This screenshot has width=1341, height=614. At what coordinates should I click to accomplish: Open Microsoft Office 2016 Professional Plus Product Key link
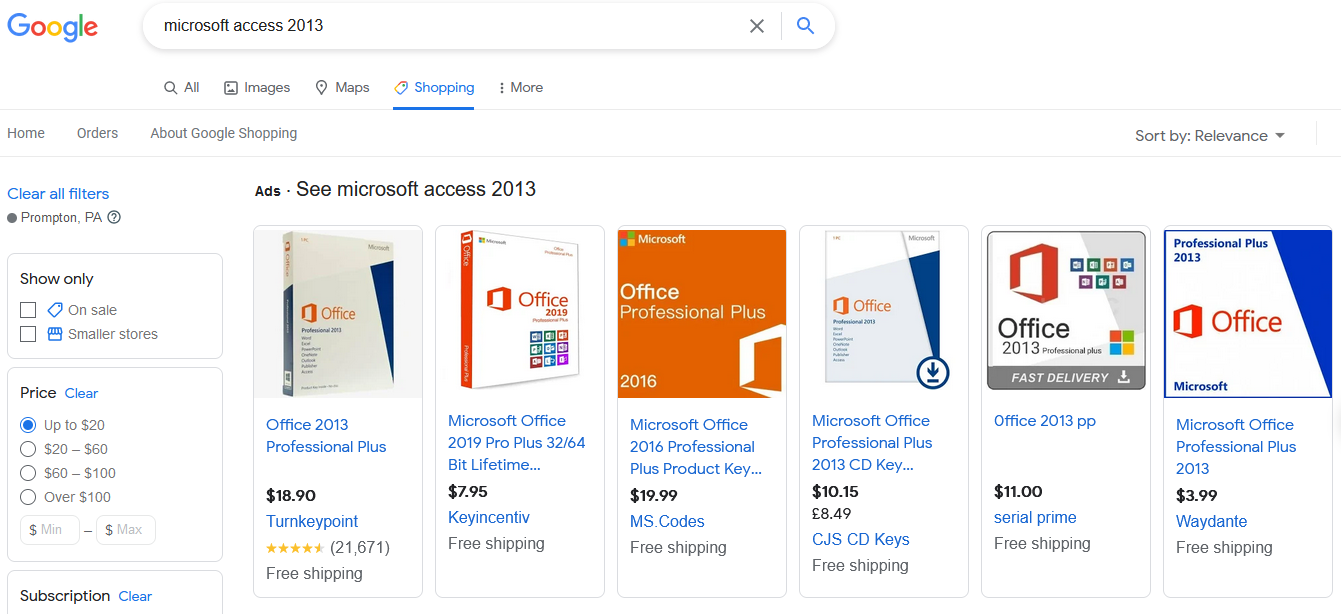696,447
